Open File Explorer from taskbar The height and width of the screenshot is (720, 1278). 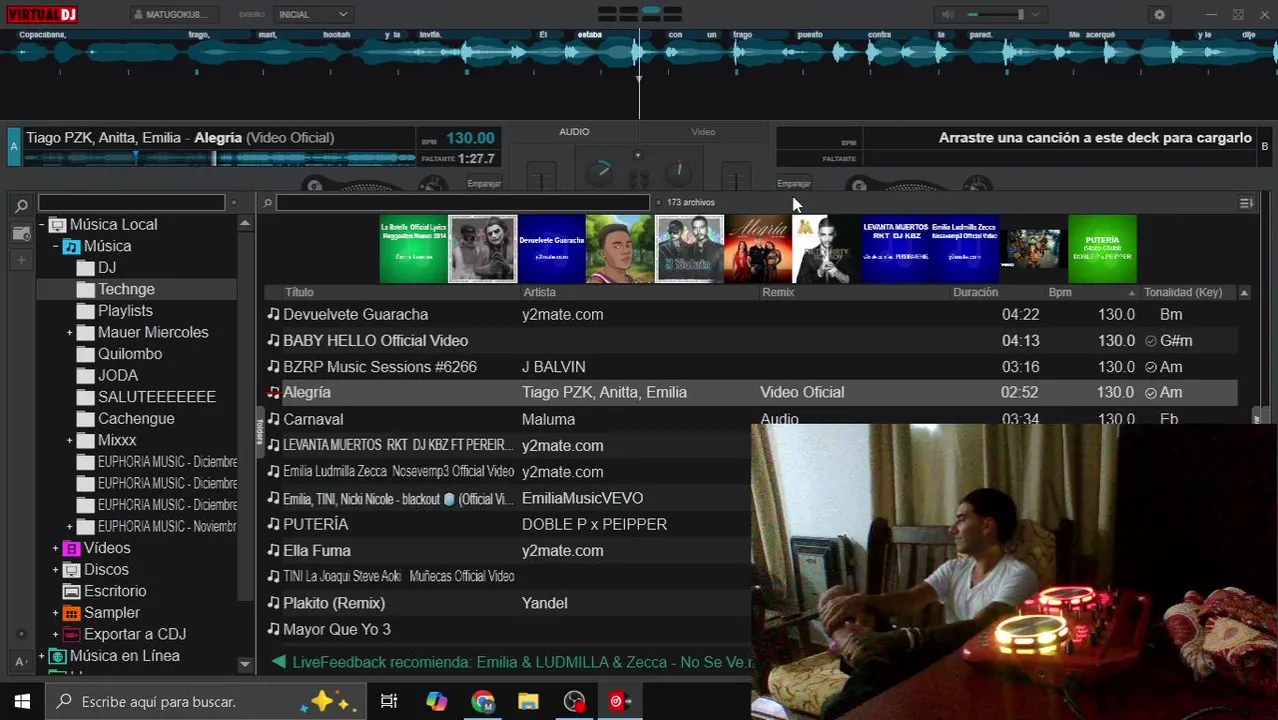coord(528,702)
